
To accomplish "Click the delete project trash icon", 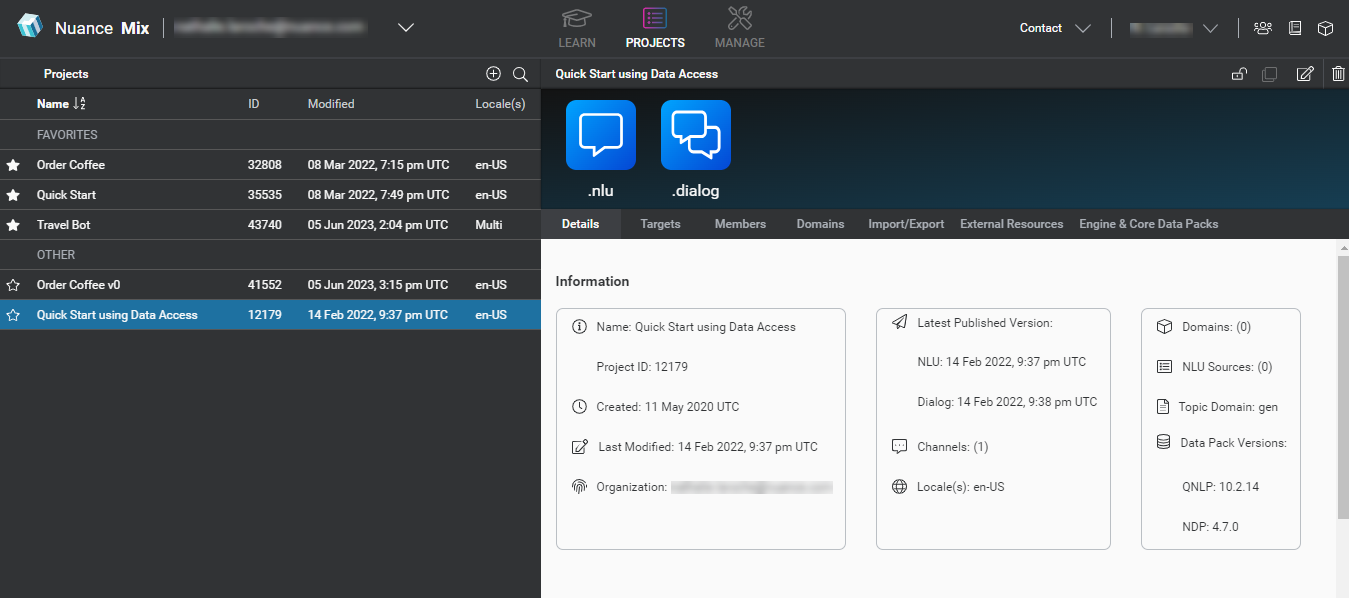I will [x=1338, y=73].
